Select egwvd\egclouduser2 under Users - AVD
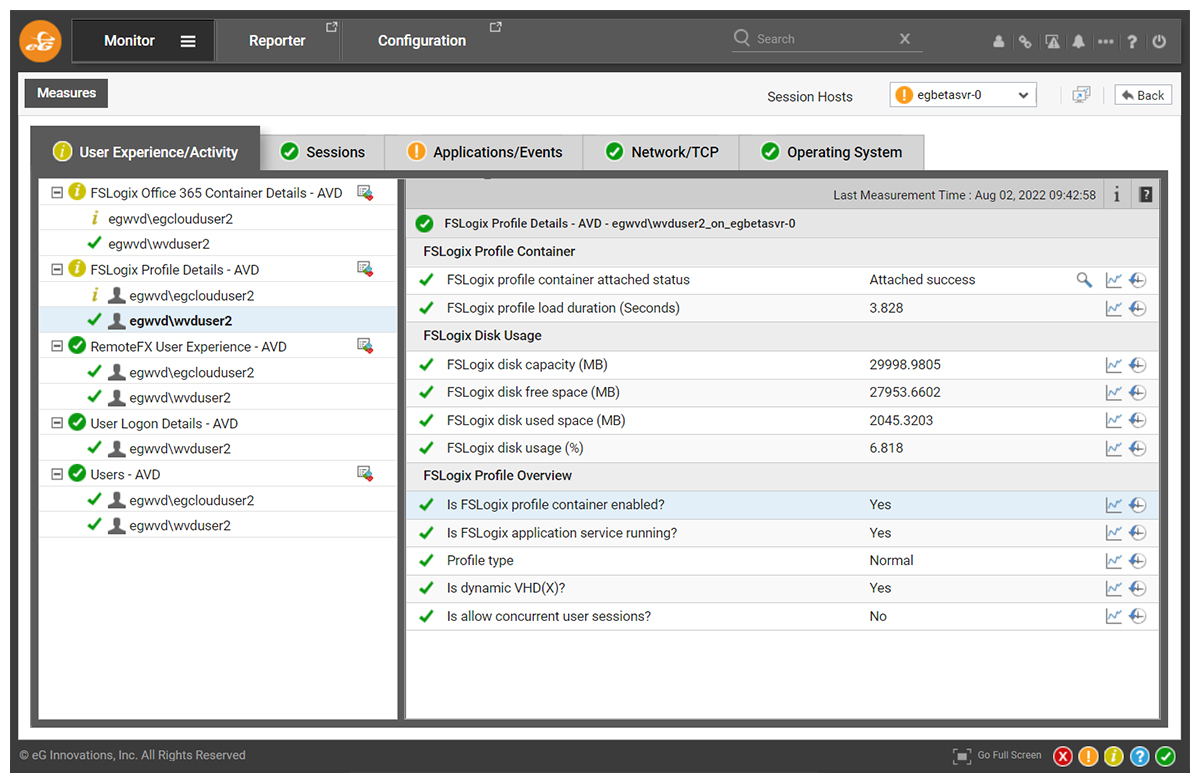This screenshot has width=1200, height=783. pyautogui.click(x=192, y=501)
